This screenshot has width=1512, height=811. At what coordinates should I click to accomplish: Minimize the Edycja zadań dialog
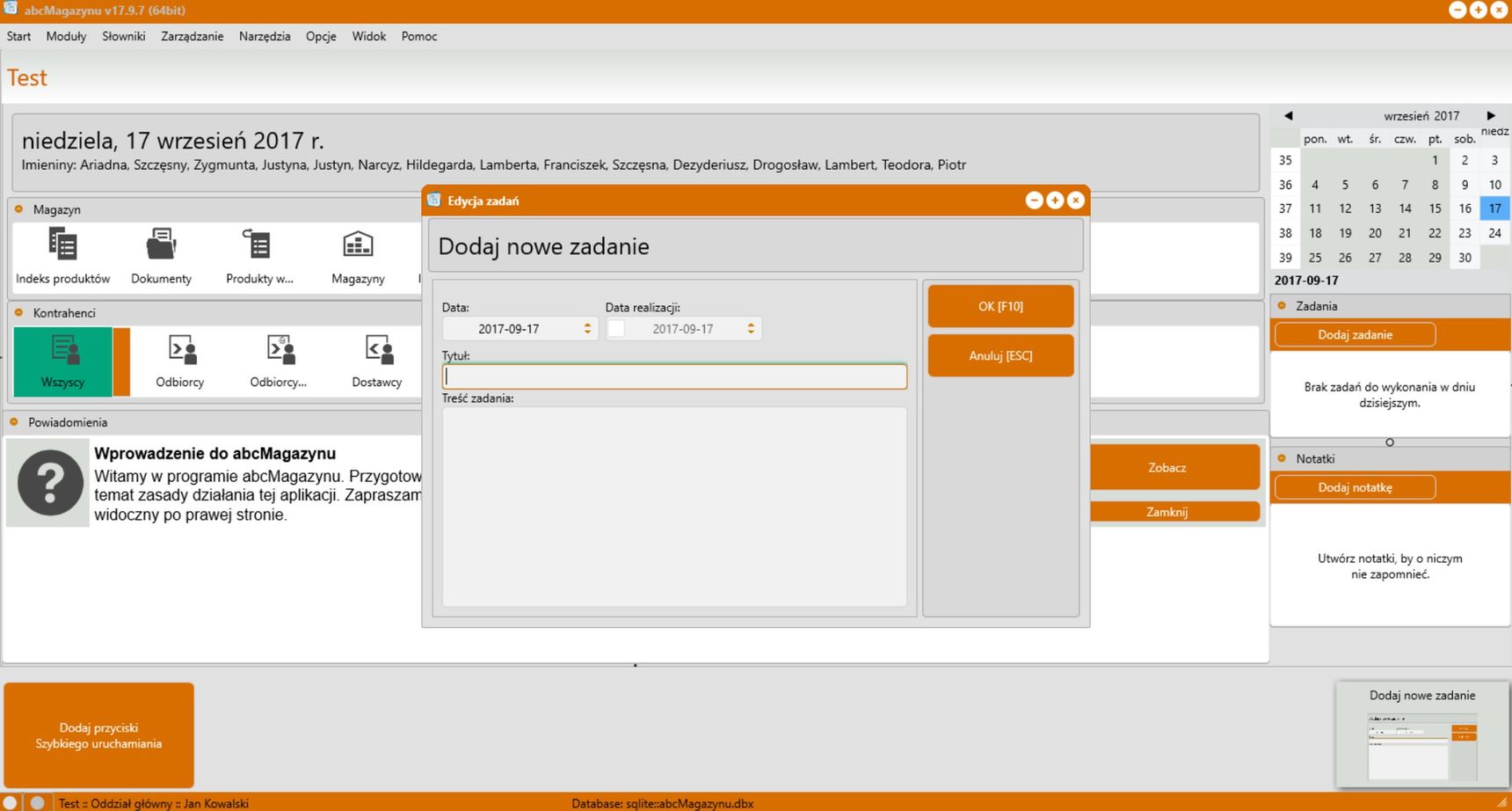click(x=1034, y=201)
